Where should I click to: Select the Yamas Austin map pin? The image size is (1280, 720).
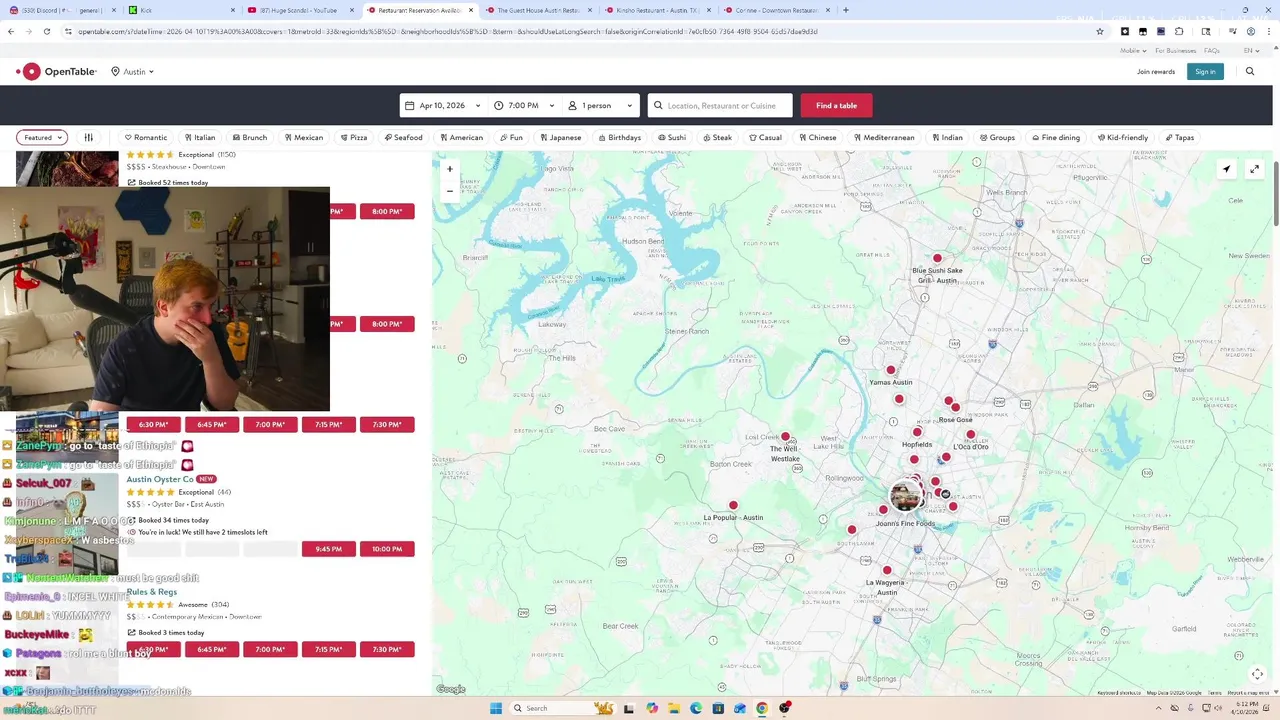coord(890,370)
